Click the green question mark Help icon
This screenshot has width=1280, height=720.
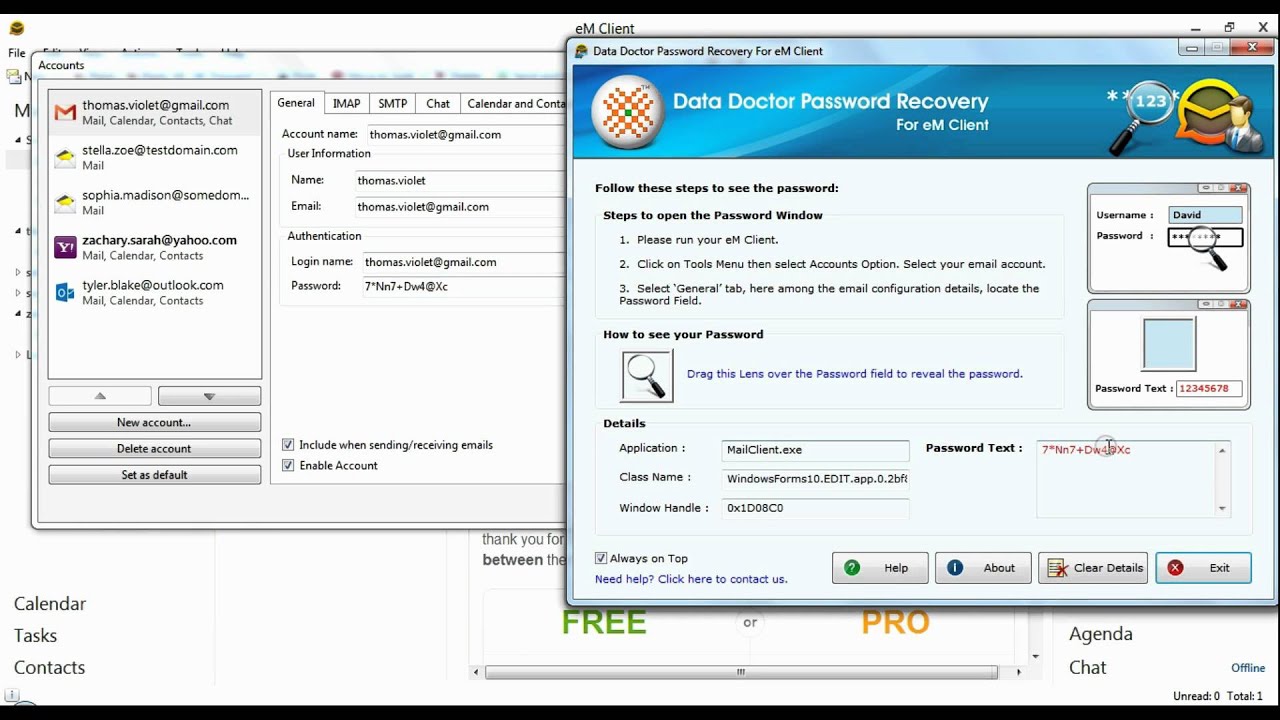tap(852, 568)
